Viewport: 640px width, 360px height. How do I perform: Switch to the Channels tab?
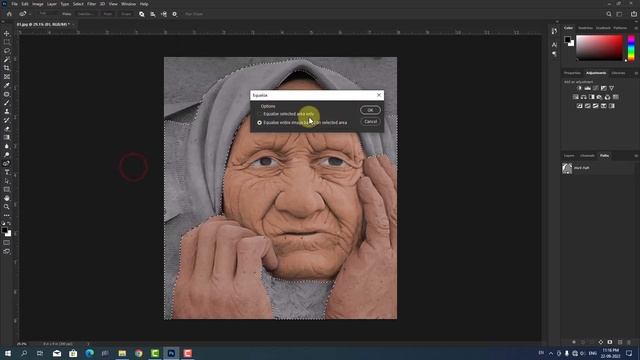(587, 156)
